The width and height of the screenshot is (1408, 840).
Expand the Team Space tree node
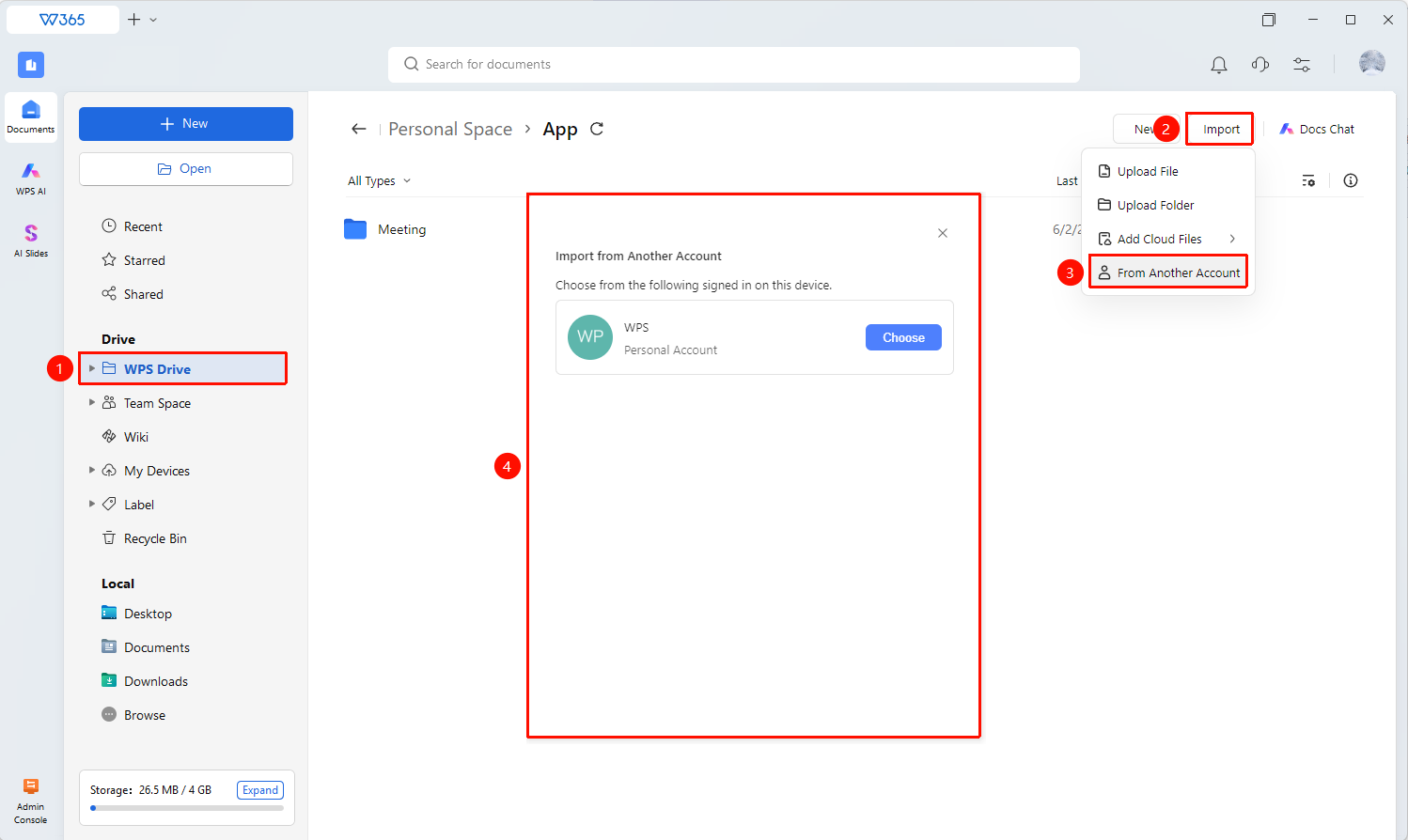click(92, 402)
